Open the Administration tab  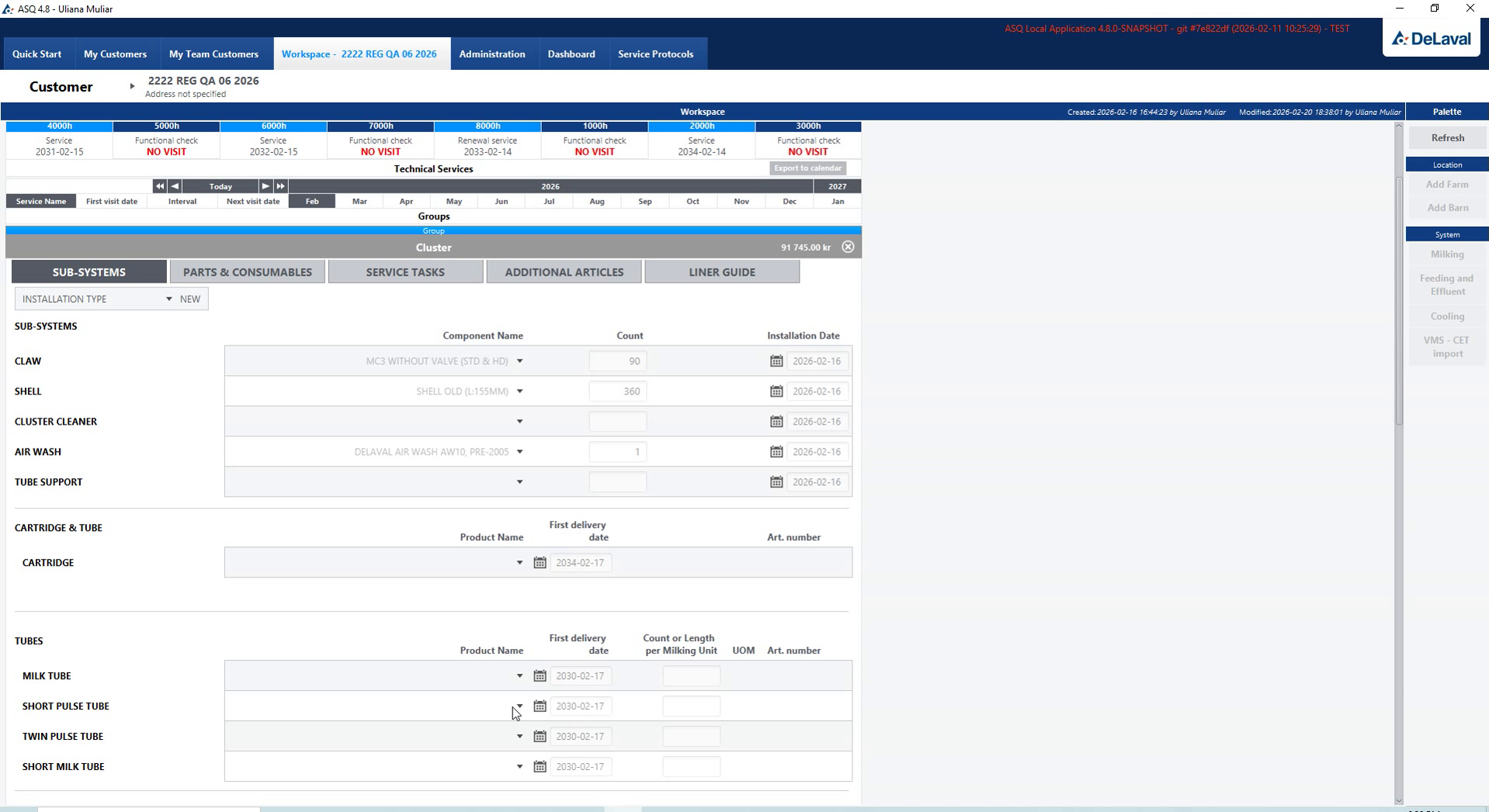(x=492, y=54)
